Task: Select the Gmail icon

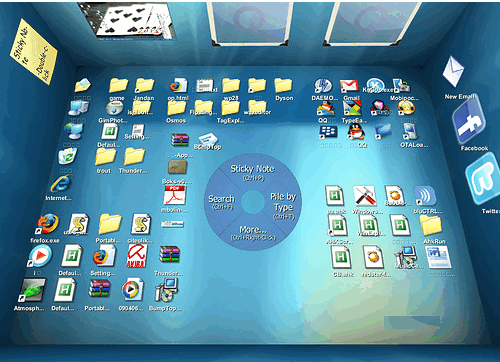Action: click(349, 86)
